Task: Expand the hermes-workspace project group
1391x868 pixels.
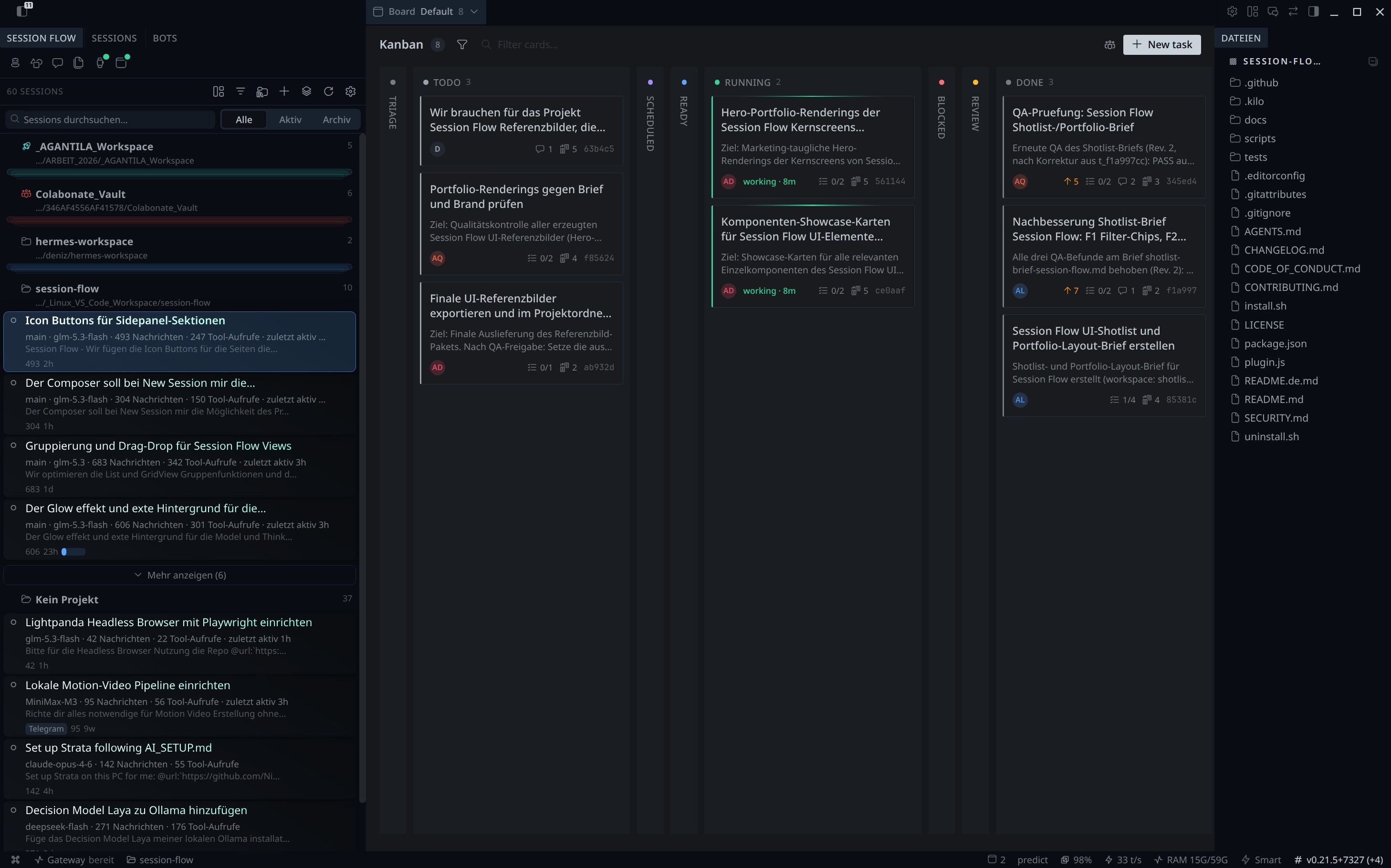Action: [180, 248]
